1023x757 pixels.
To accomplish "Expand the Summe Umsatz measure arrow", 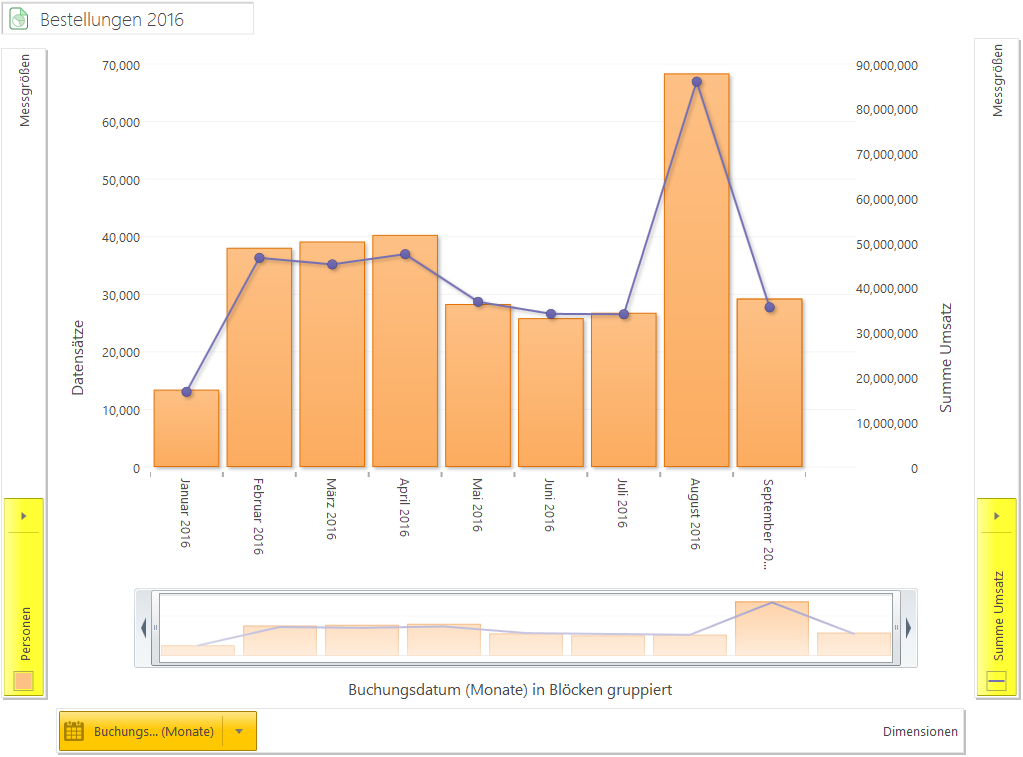I will click(996, 516).
